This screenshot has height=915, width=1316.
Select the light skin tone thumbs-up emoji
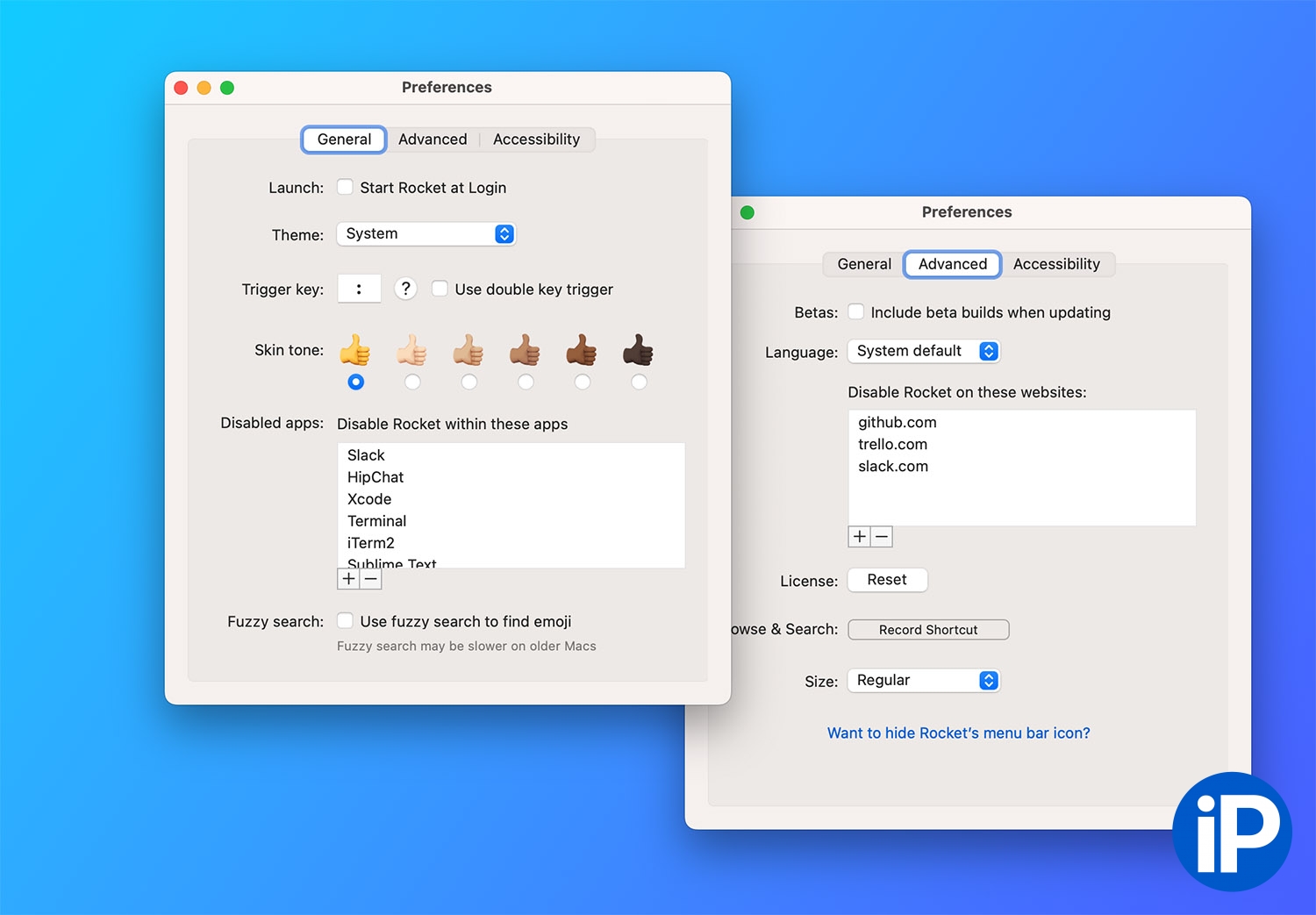pos(412,350)
